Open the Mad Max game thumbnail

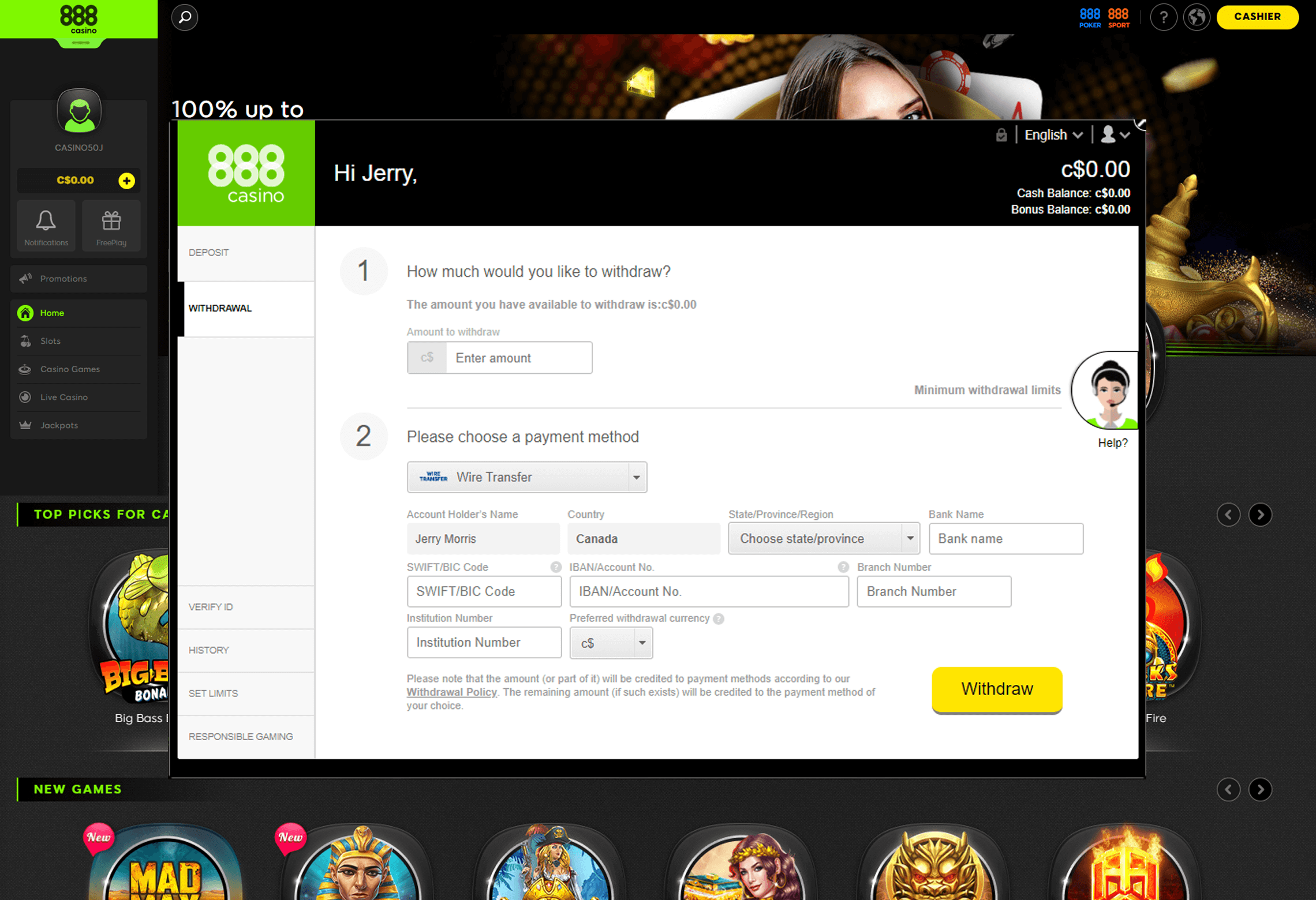(x=166, y=862)
